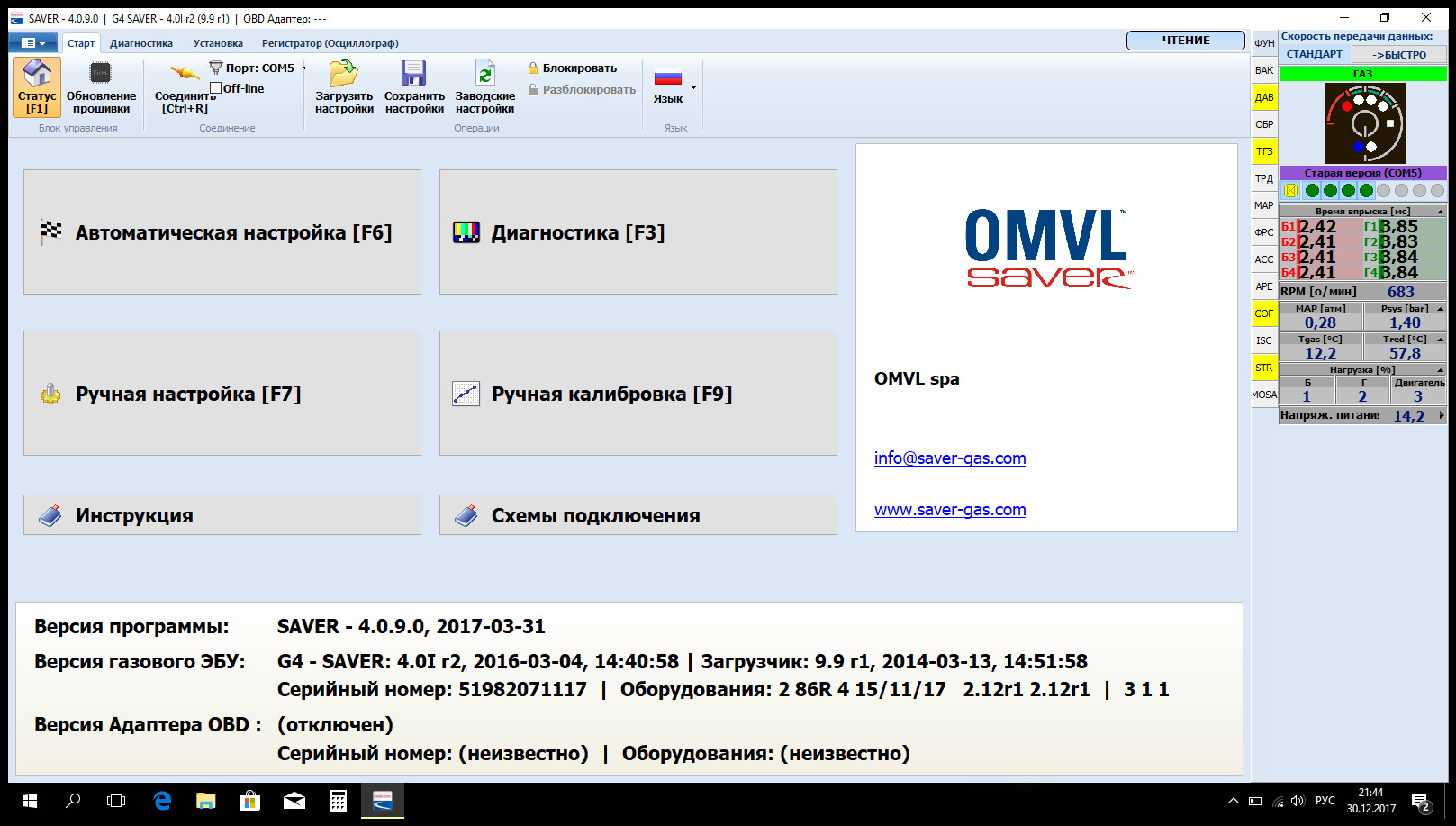Select the yellow STR side tab
1456x826 pixels.
point(1264,368)
